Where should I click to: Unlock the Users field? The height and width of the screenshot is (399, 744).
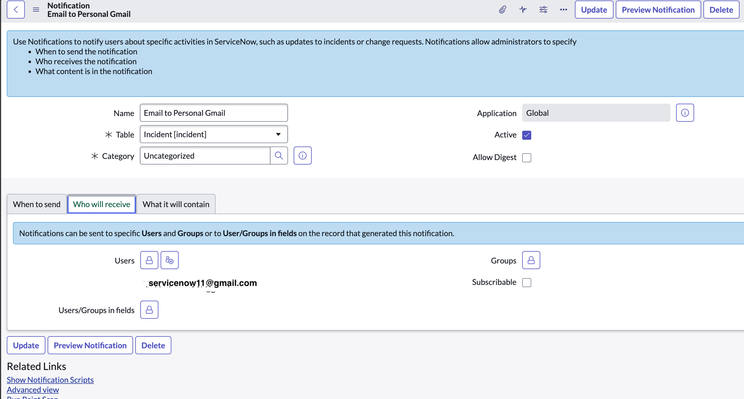pos(149,260)
